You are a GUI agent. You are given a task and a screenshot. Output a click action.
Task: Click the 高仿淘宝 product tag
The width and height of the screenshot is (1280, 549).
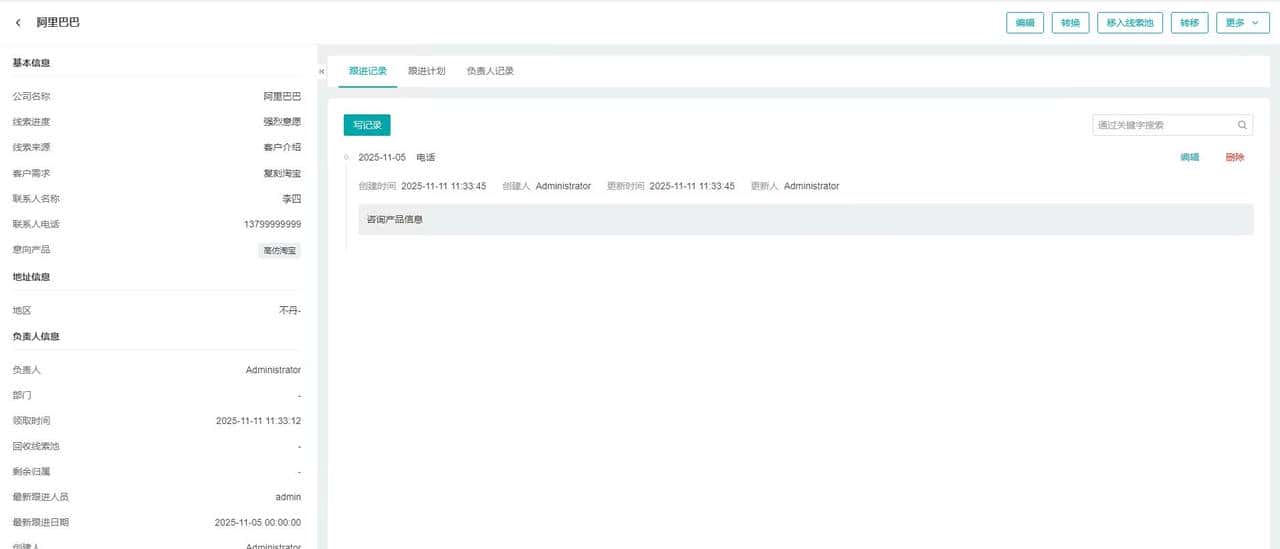tap(280, 250)
